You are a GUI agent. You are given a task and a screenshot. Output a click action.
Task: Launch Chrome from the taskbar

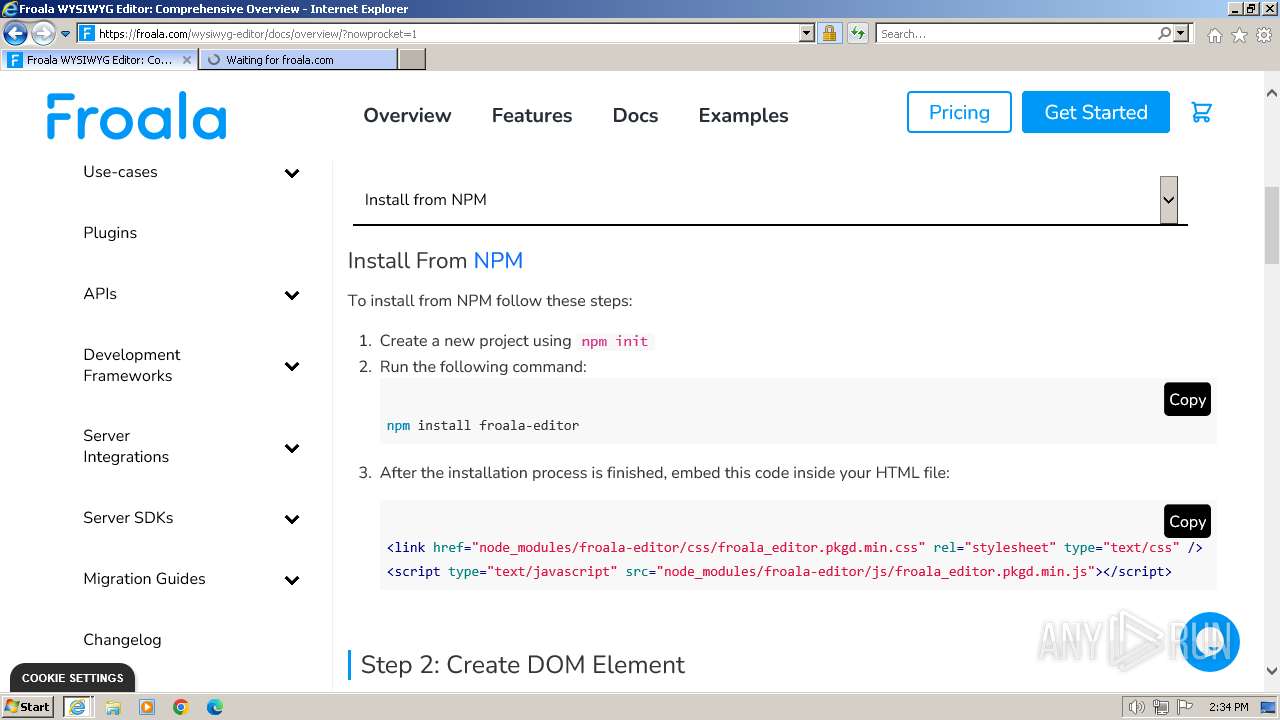pyautogui.click(x=180, y=707)
